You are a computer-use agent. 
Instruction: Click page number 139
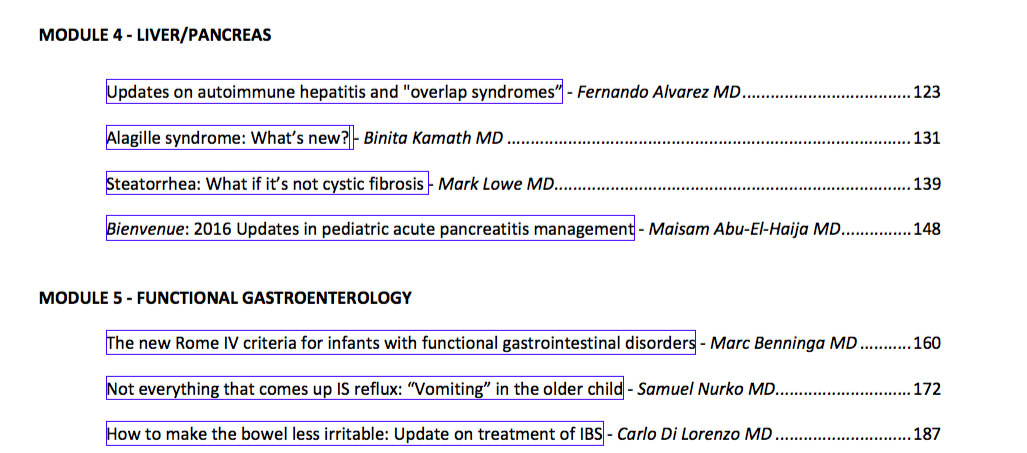tap(927, 184)
